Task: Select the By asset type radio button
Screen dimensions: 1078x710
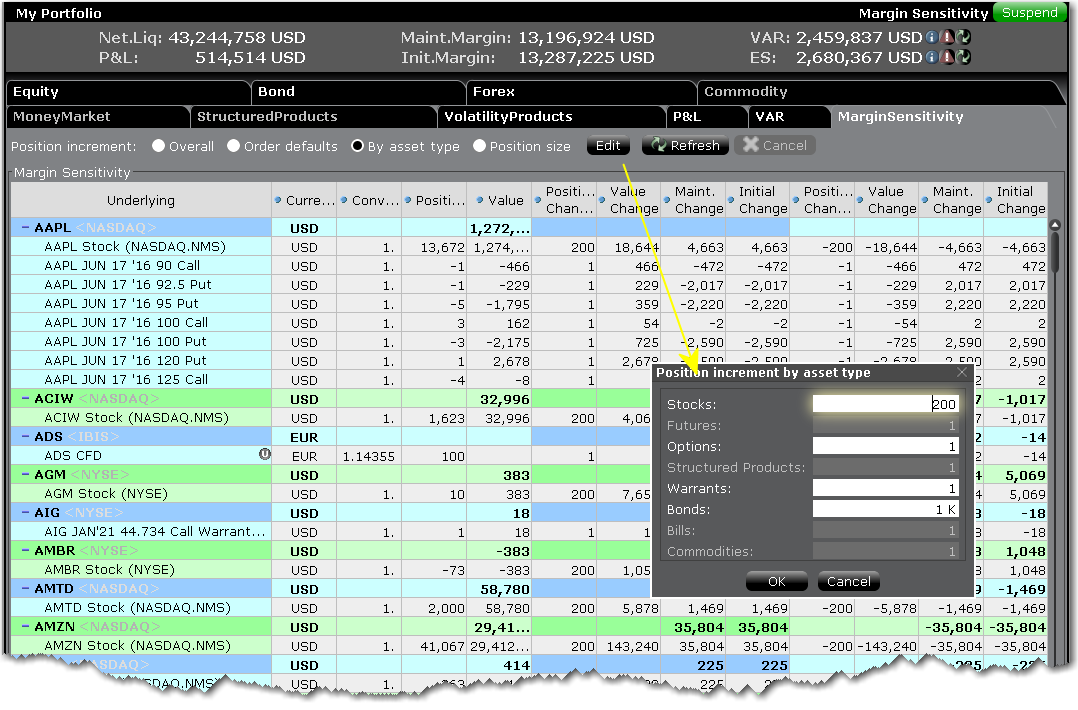Action: 358,146
